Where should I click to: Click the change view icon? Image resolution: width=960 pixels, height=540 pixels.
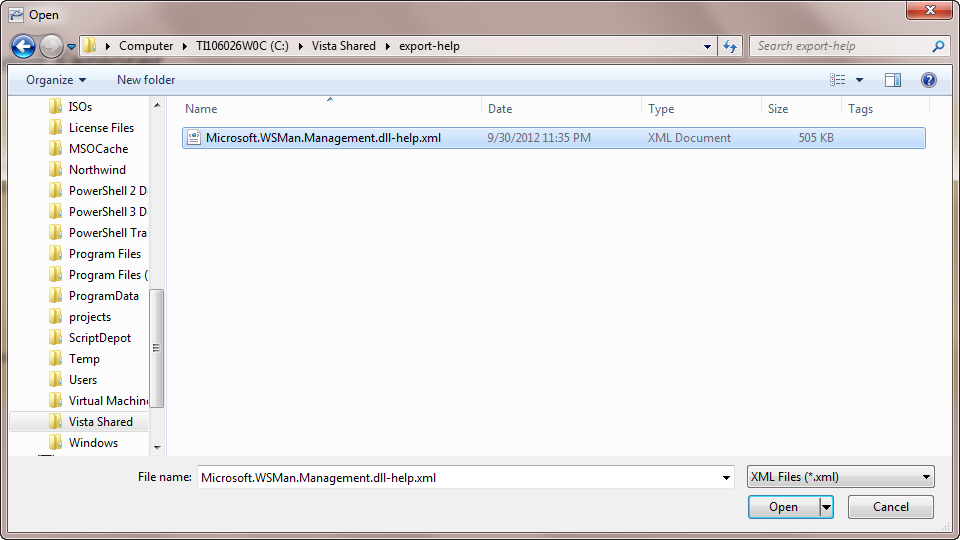pos(838,80)
